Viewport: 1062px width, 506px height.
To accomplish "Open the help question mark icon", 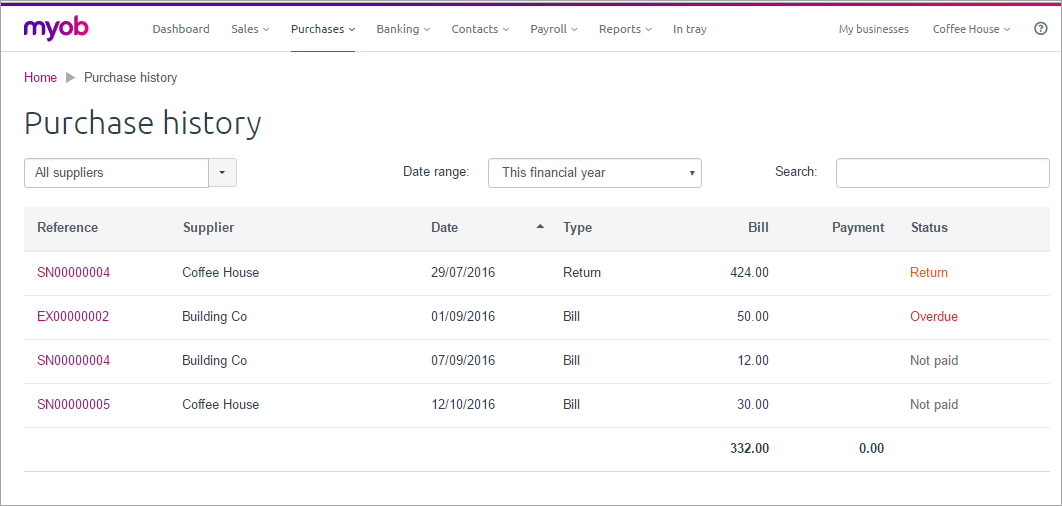I will pyautogui.click(x=1040, y=29).
